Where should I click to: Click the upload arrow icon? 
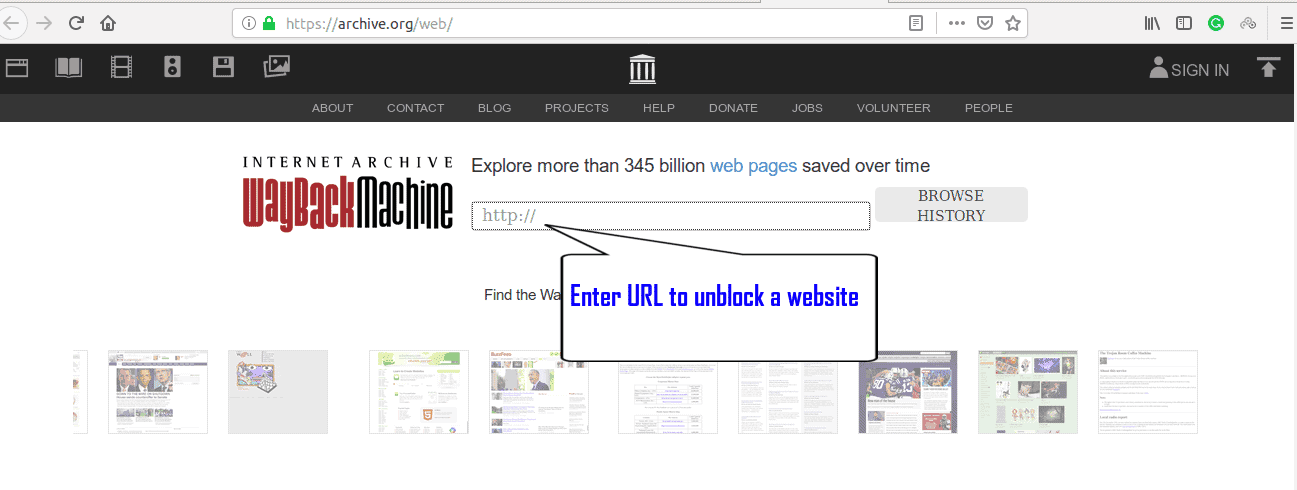(1269, 68)
